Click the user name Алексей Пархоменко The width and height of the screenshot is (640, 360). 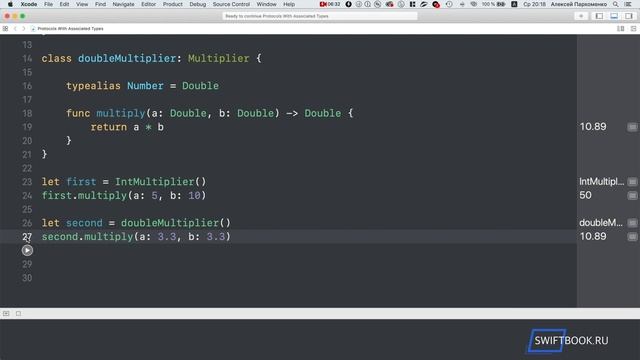coord(578,4)
